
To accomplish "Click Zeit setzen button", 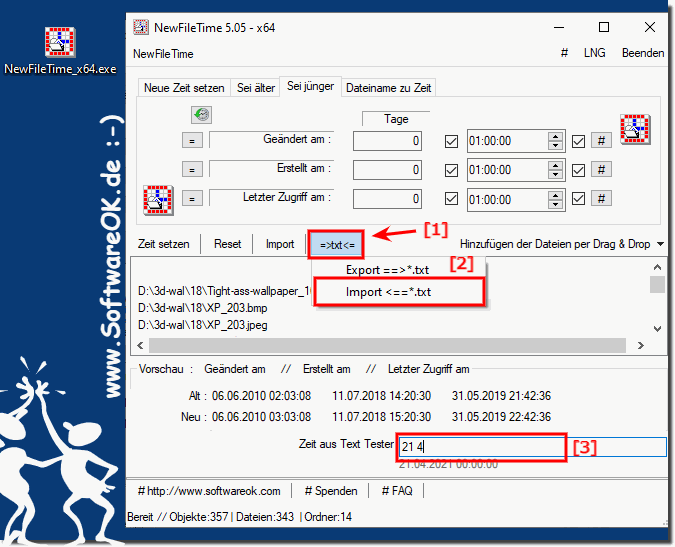I will [164, 244].
